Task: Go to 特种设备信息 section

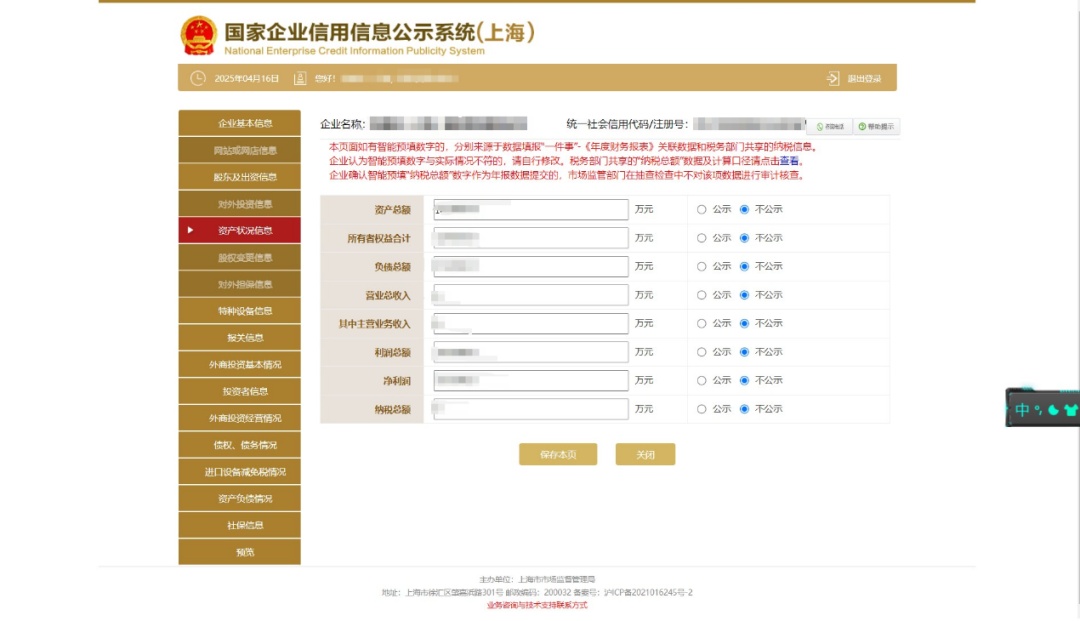Action: (x=239, y=310)
